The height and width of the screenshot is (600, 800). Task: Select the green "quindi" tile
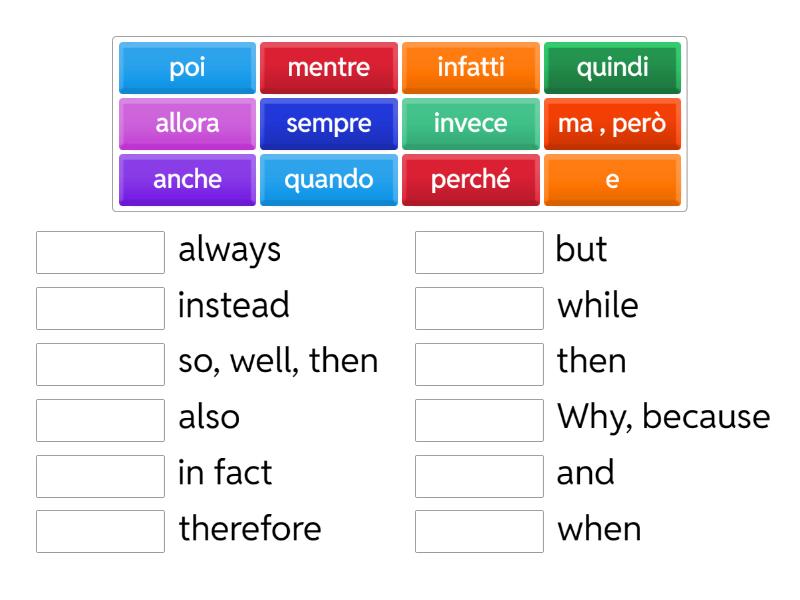612,68
